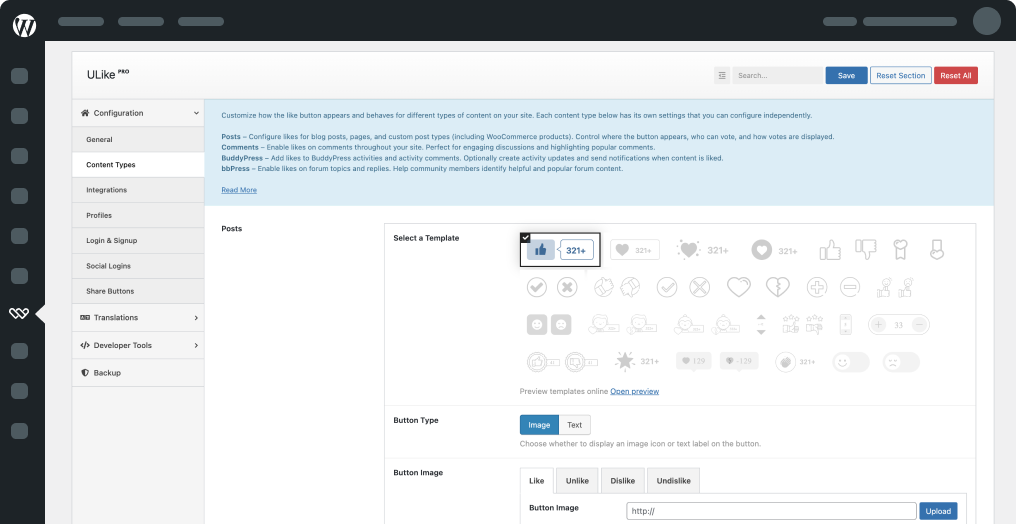Click plus on the 33 counter template
1016x524 pixels.
click(878, 325)
